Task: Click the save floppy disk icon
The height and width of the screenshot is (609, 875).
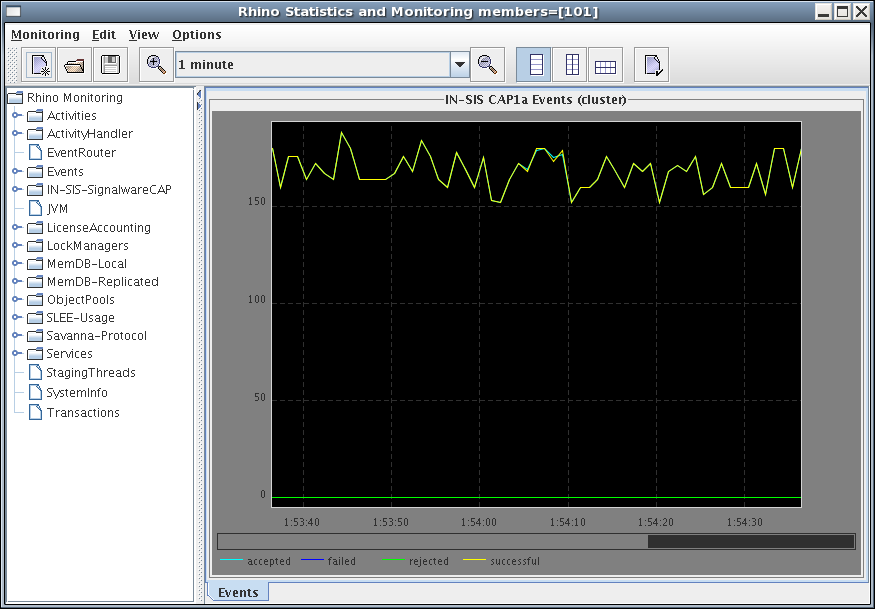Action: coord(109,65)
